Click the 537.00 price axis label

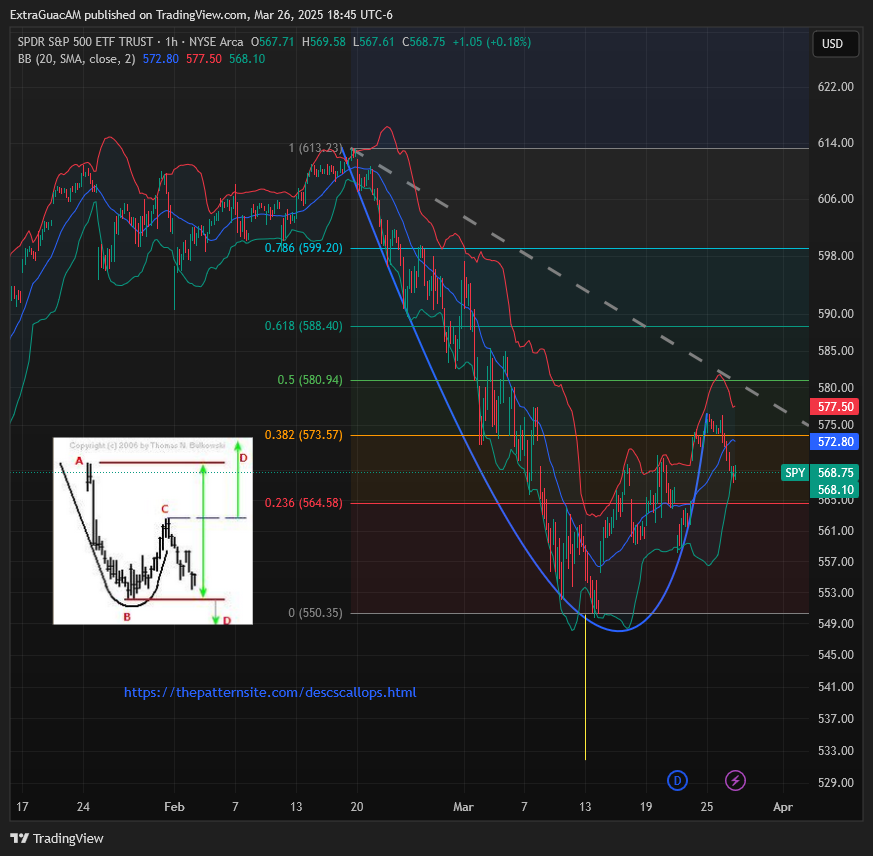click(835, 718)
